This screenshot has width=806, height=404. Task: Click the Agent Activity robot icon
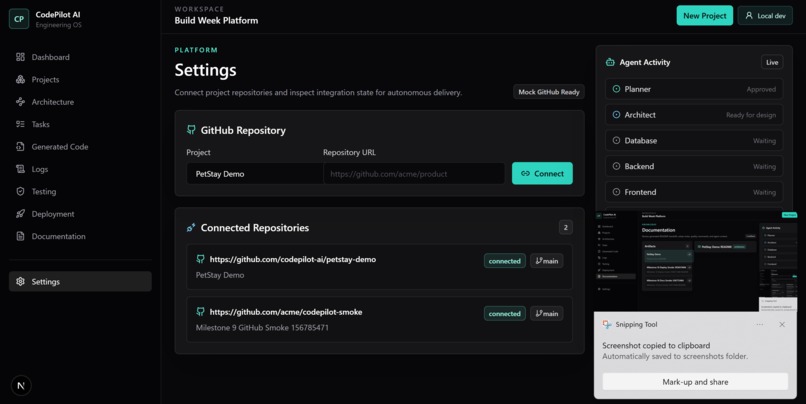(610, 62)
